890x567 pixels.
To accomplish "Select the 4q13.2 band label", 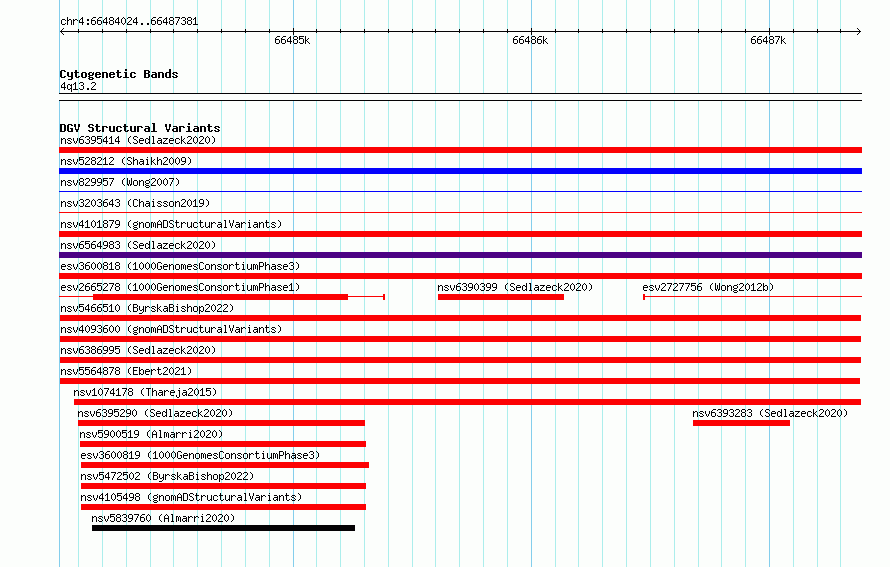I will click(x=78, y=86).
